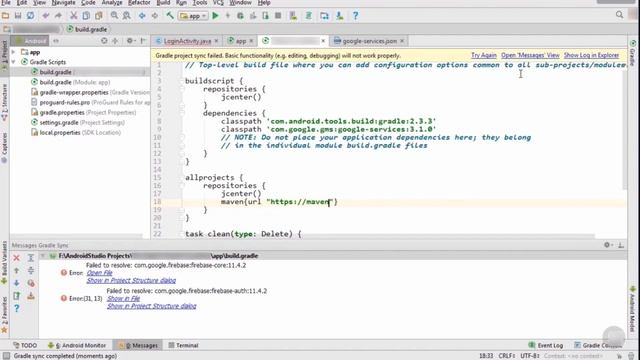Click Show Log in Explorer link
640x360 pixels.
[591, 55]
